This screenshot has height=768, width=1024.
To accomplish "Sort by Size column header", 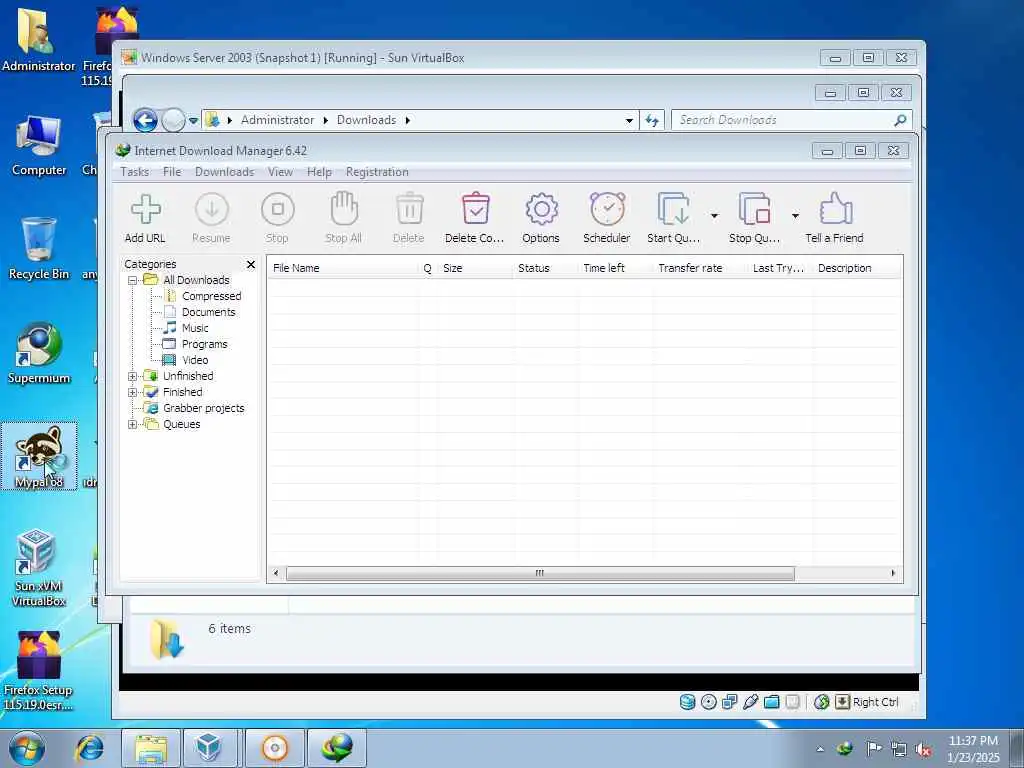I will [475, 268].
